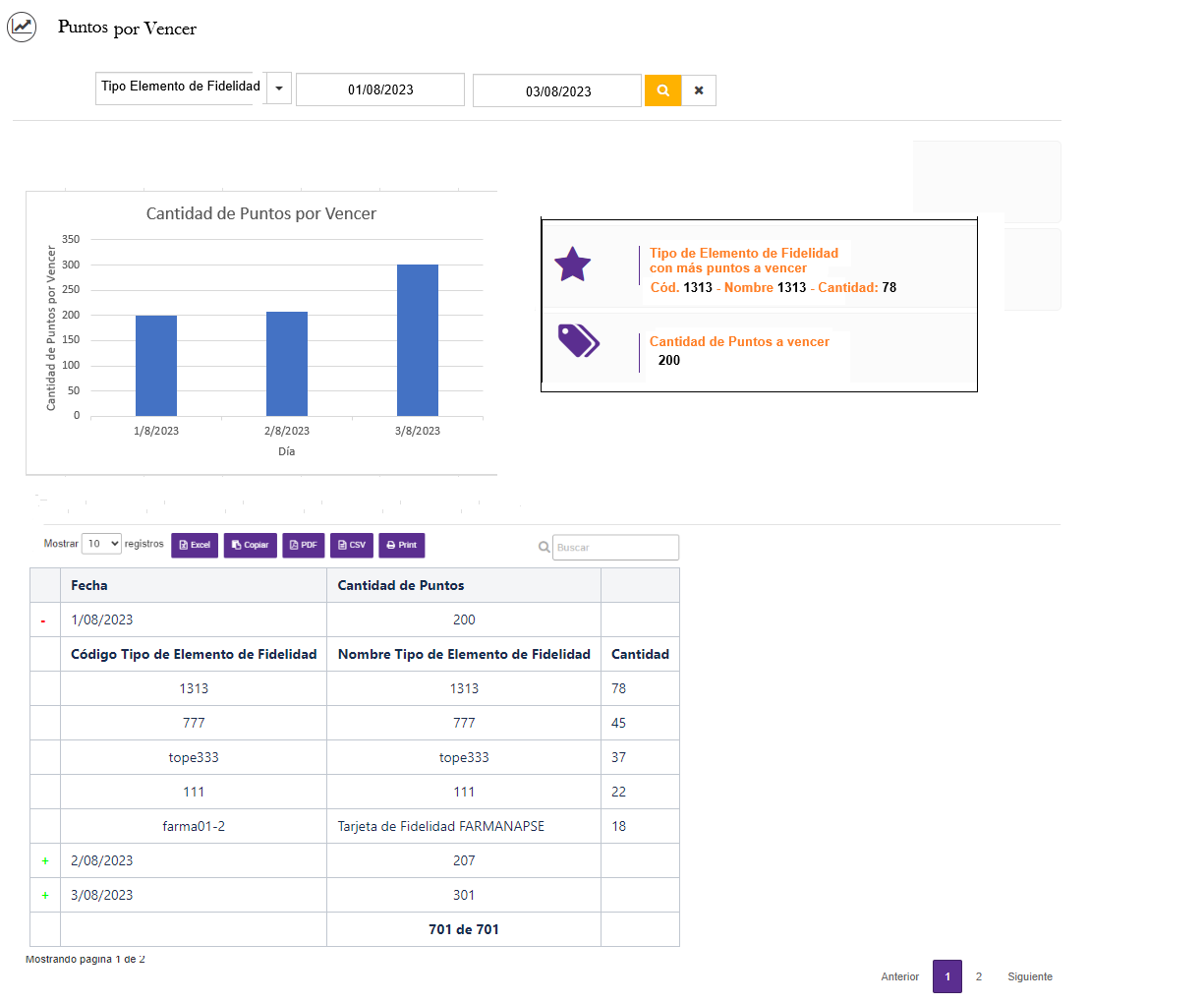Viewport: 1204px width, 1003px height.
Task: Expand the 3/08/2023 row with the plus icon
Action: tap(45, 896)
